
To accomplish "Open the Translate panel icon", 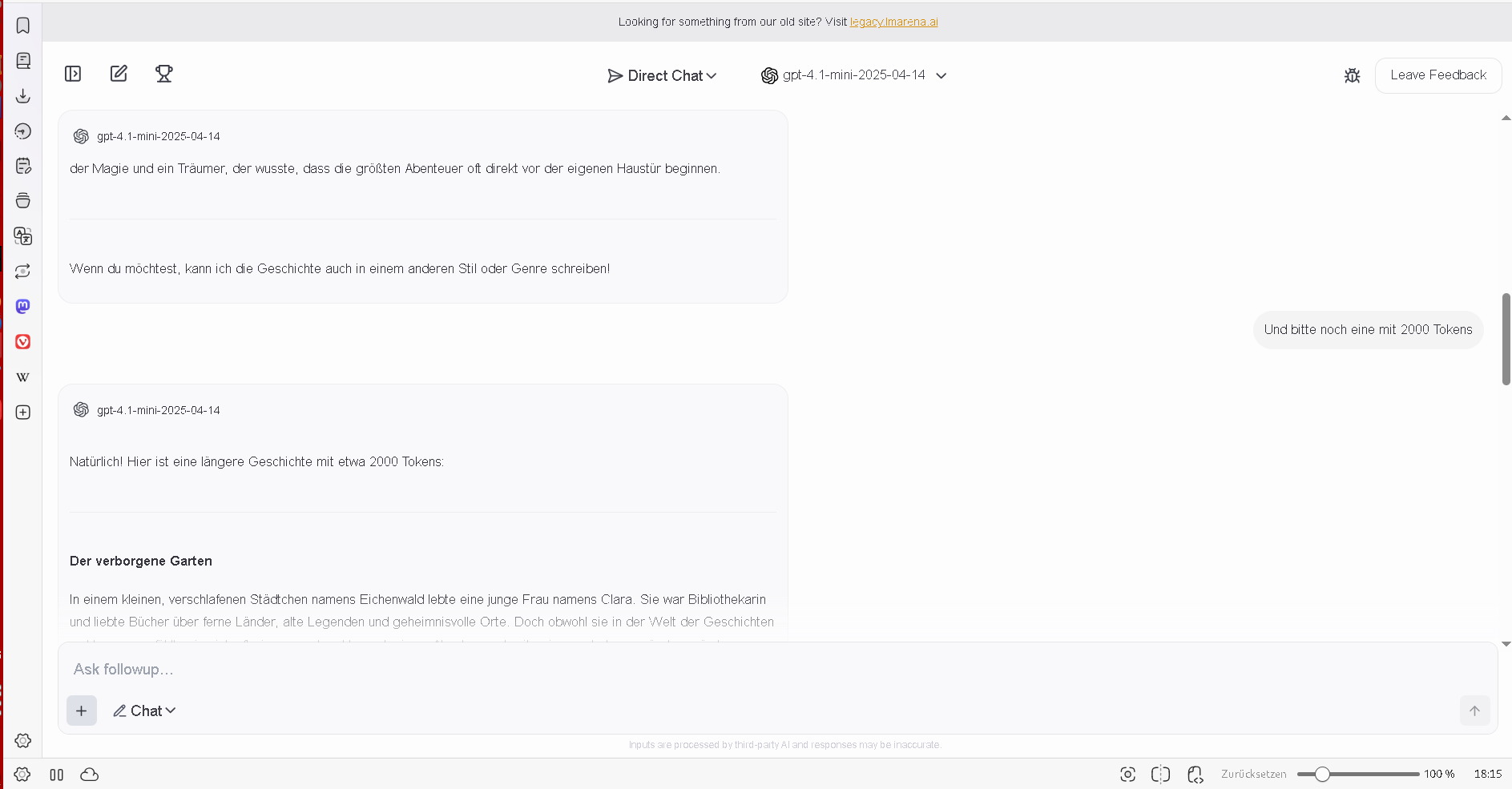I will [23, 236].
